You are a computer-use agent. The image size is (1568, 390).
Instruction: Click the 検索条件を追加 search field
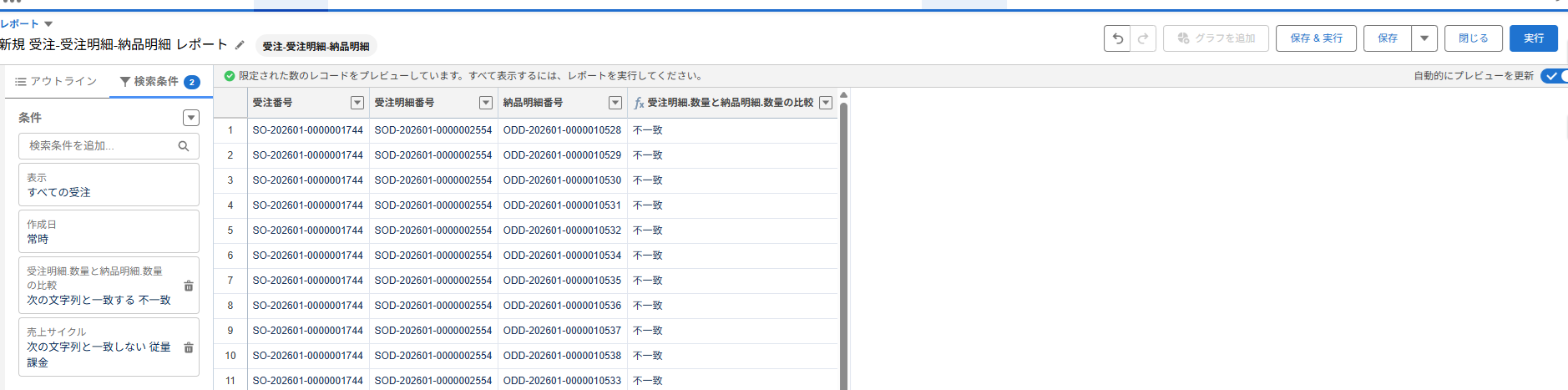(109, 146)
